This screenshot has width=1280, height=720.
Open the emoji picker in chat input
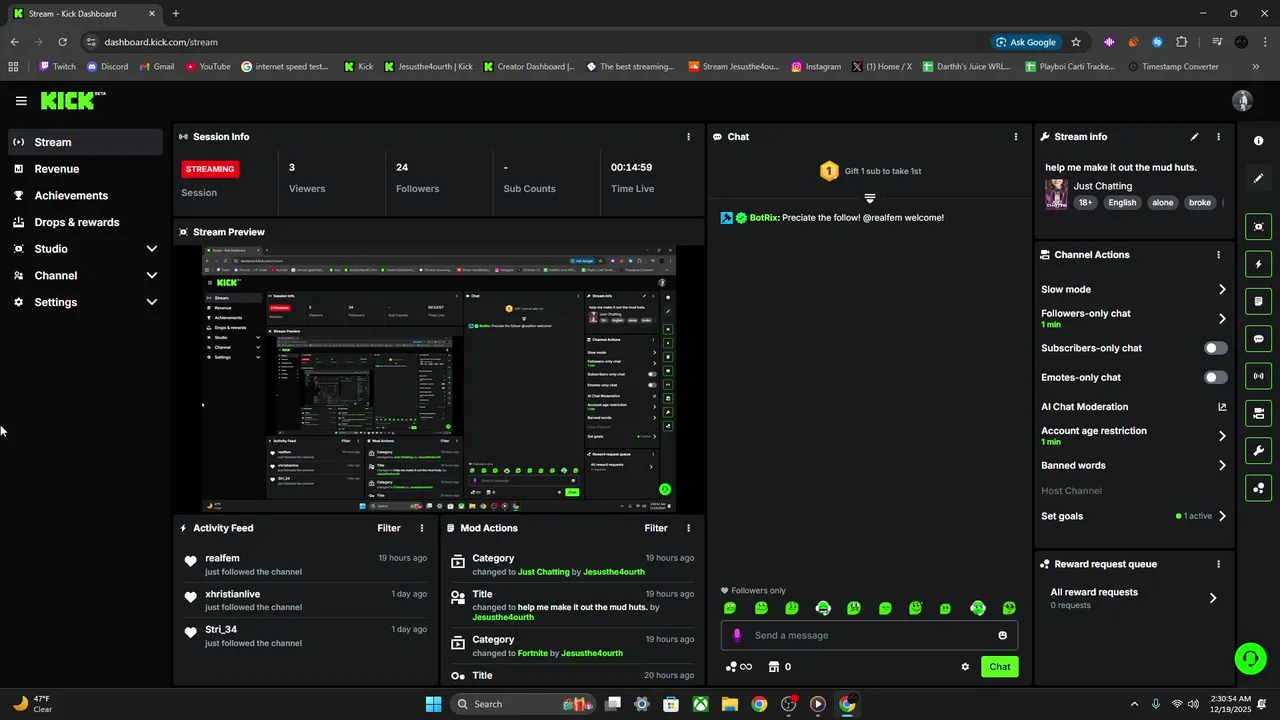tap(1003, 635)
